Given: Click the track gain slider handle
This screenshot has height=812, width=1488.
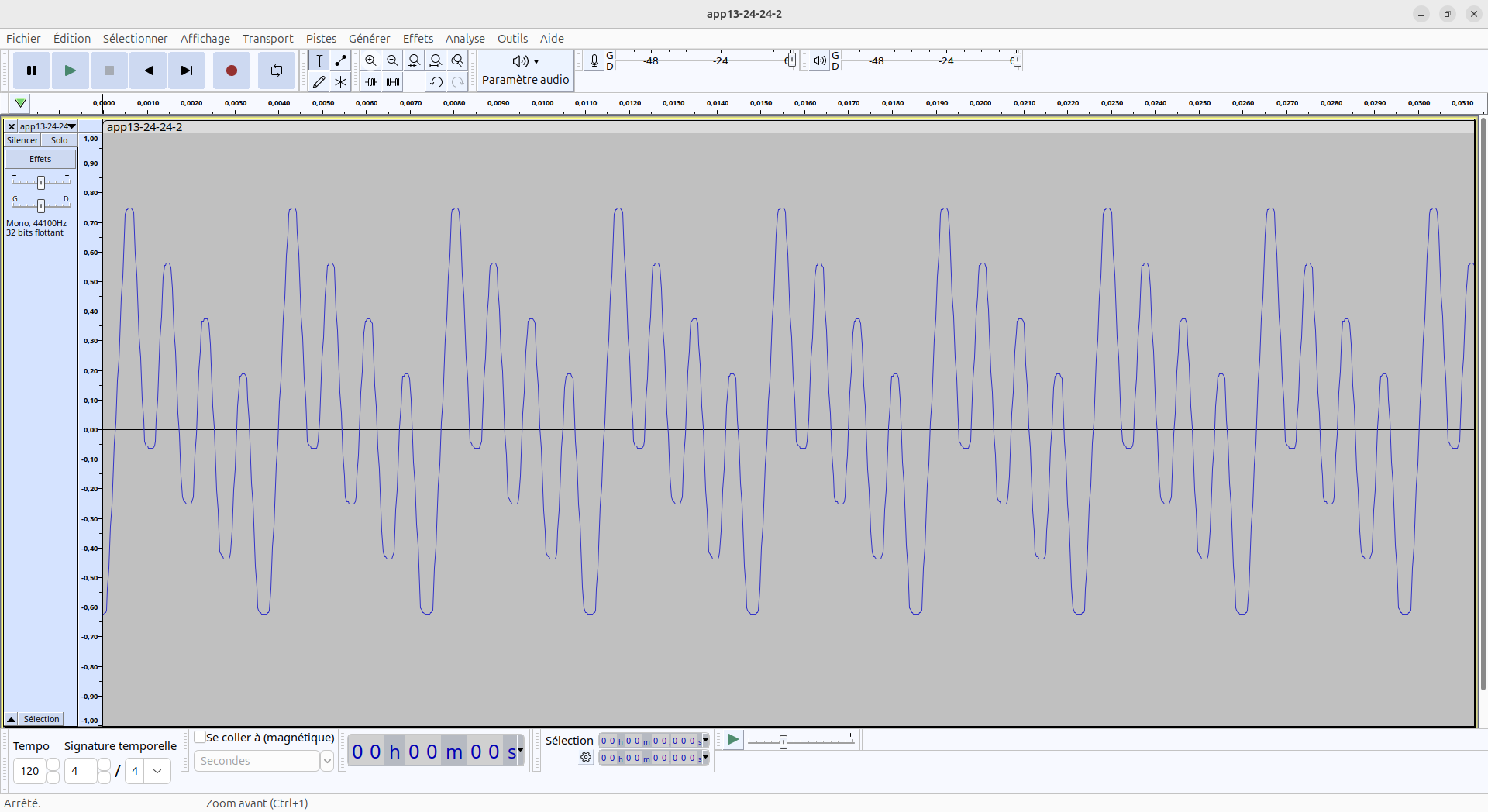Looking at the screenshot, I should tap(41, 182).
